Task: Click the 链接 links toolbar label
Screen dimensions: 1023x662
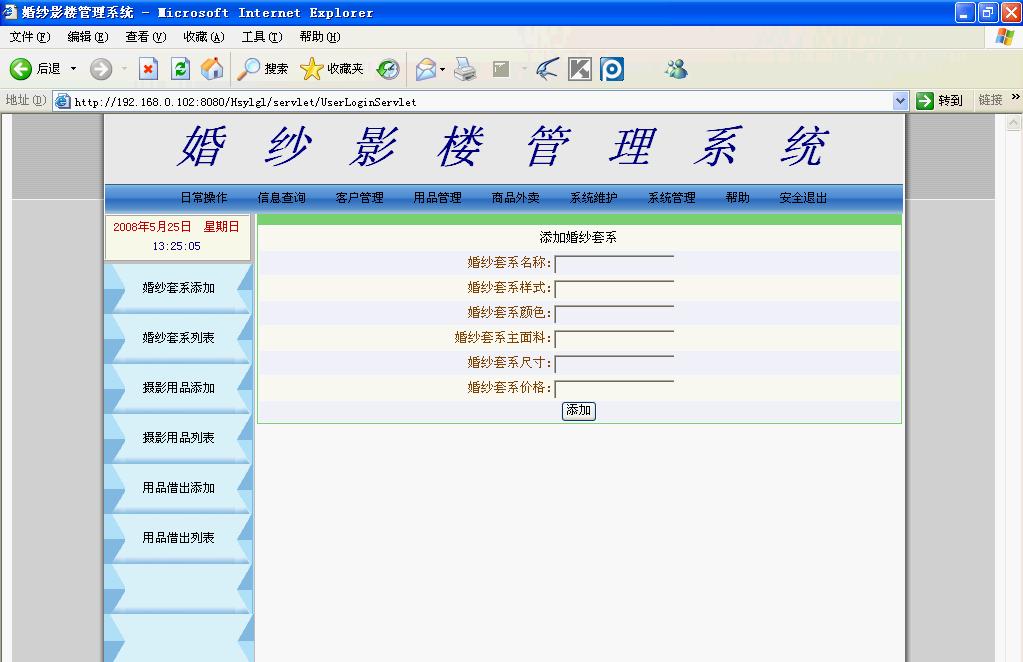Action: tap(990, 100)
